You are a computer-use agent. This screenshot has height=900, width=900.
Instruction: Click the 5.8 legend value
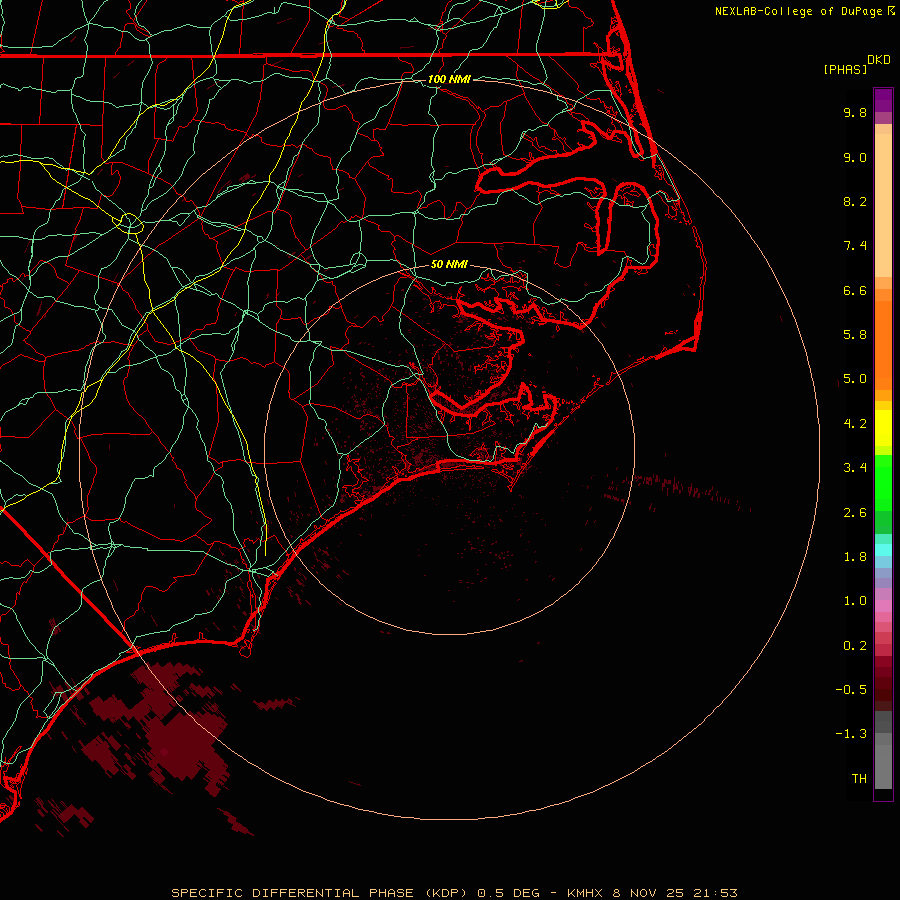pos(855,335)
